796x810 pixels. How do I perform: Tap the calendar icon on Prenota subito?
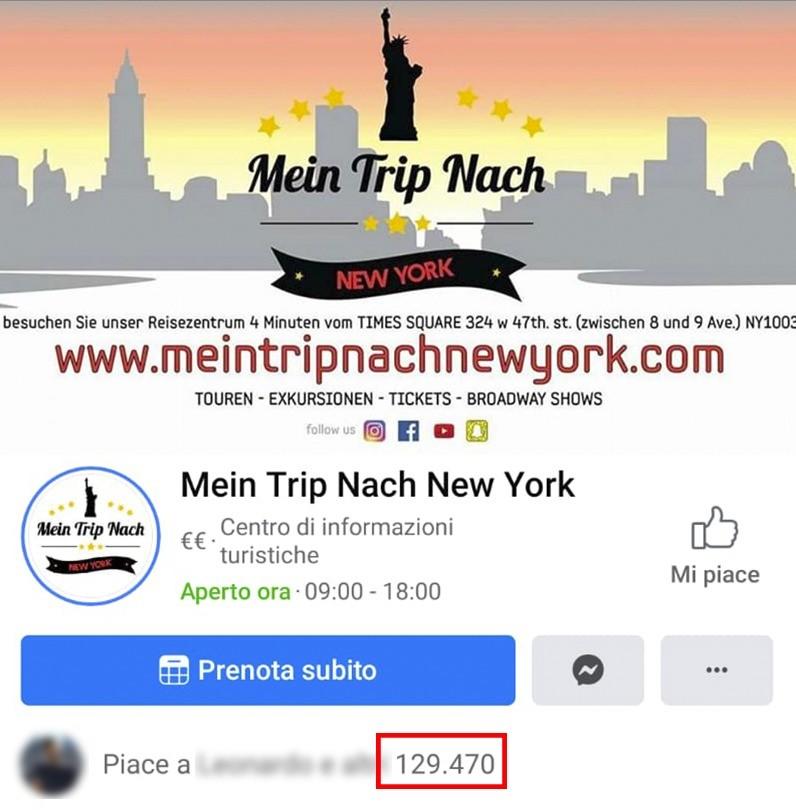tap(174, 670)
